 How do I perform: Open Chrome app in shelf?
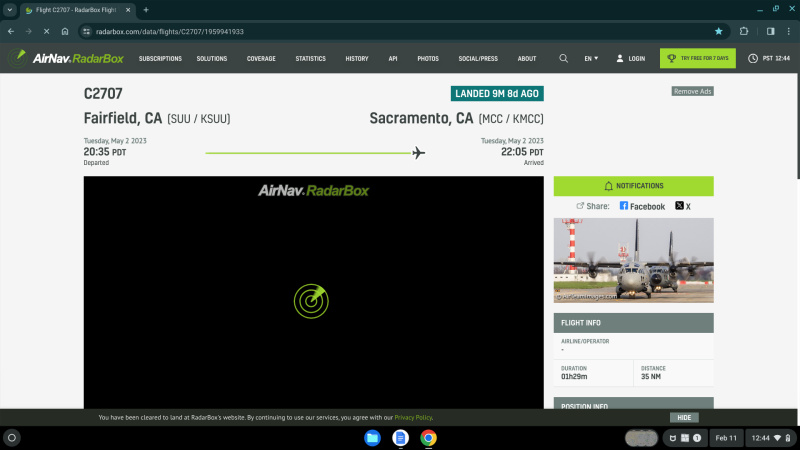coord(429,438)
